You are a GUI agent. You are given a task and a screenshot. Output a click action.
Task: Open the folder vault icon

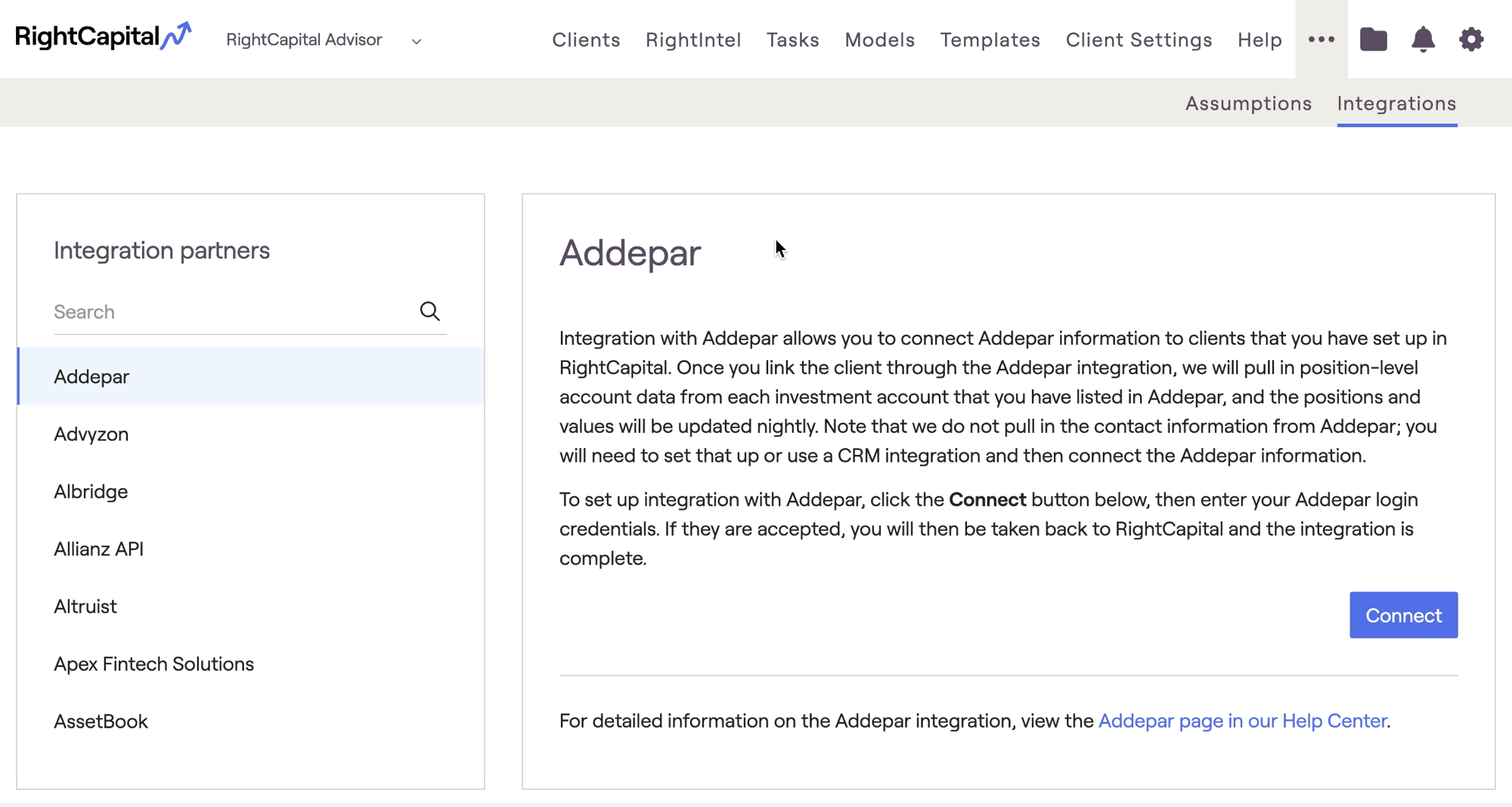pos(1373,39)
